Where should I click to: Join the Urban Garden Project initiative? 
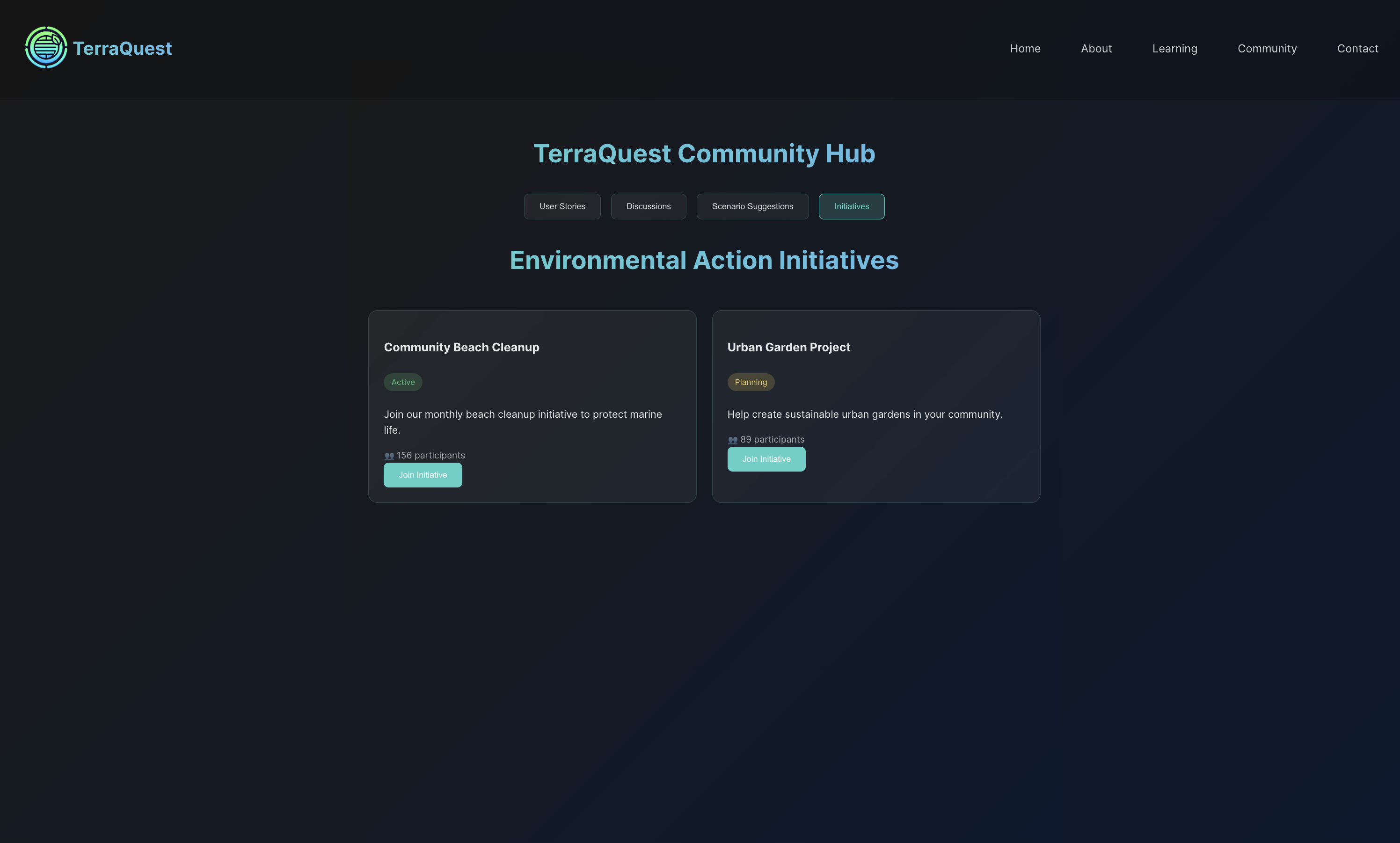[766, 459]
